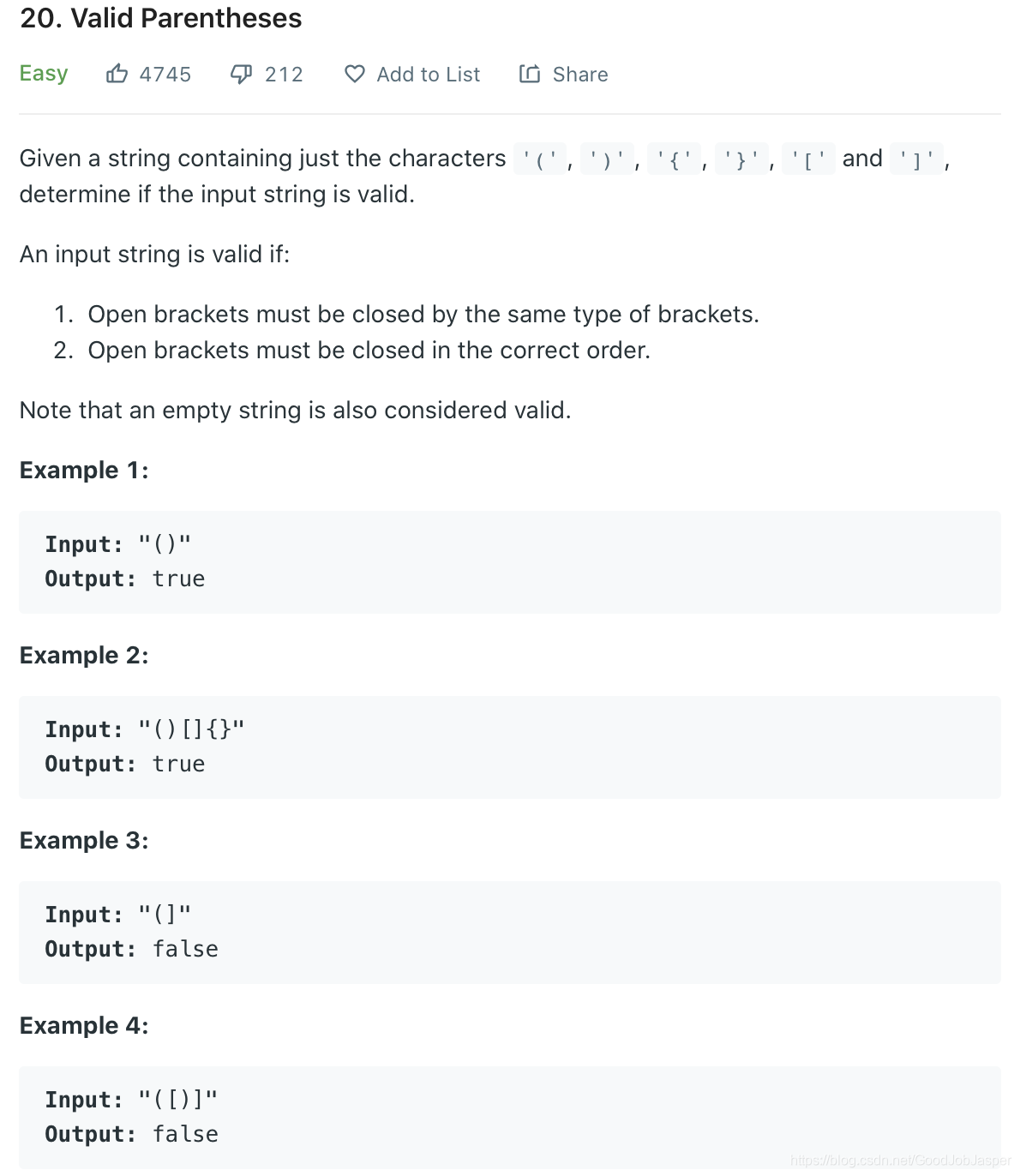Viewport: 1020px width, 1176px height.
Task: Click the heart icon next to Add to List
Action: point(355,74)
